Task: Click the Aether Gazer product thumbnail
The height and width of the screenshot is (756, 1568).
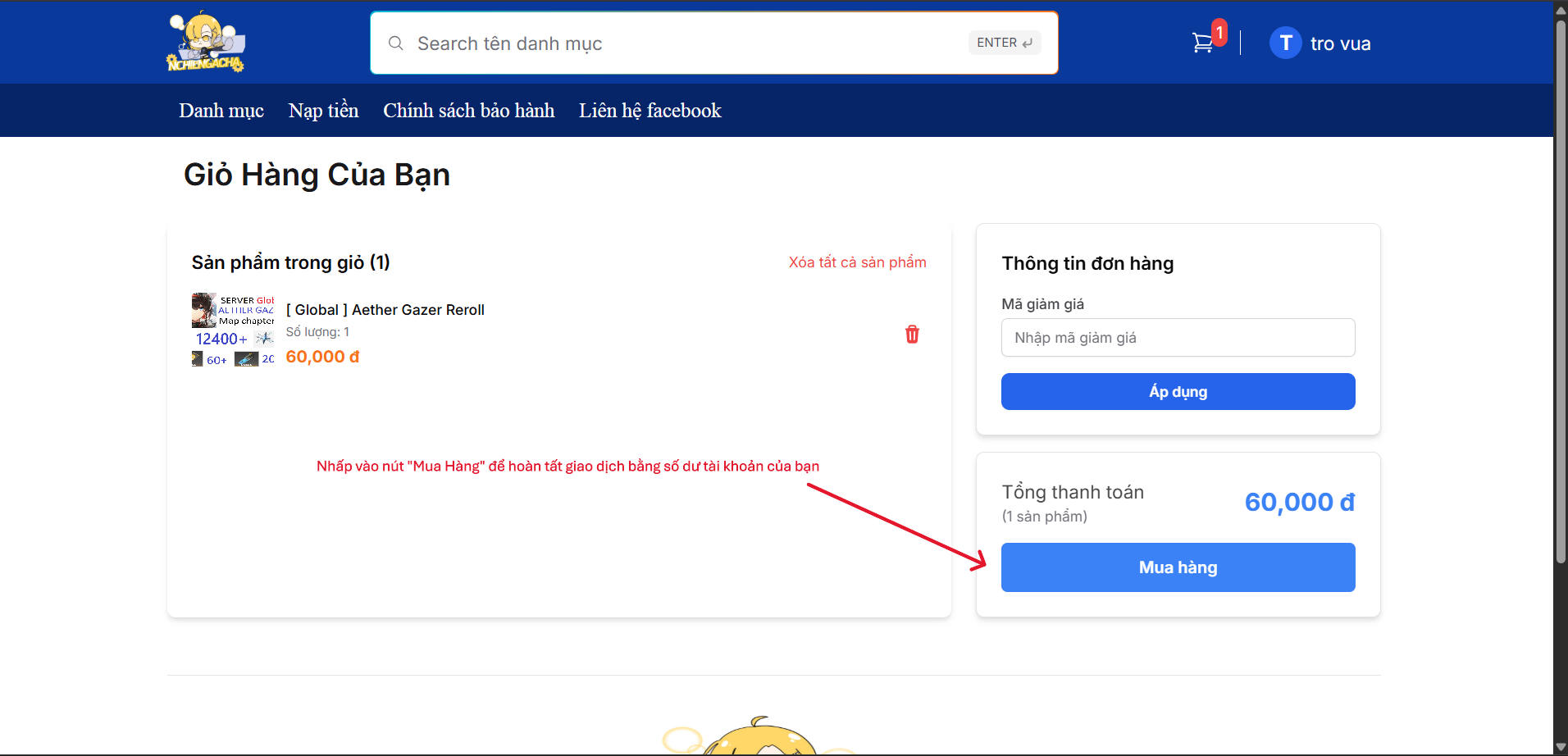Action: tap(233, 328)
